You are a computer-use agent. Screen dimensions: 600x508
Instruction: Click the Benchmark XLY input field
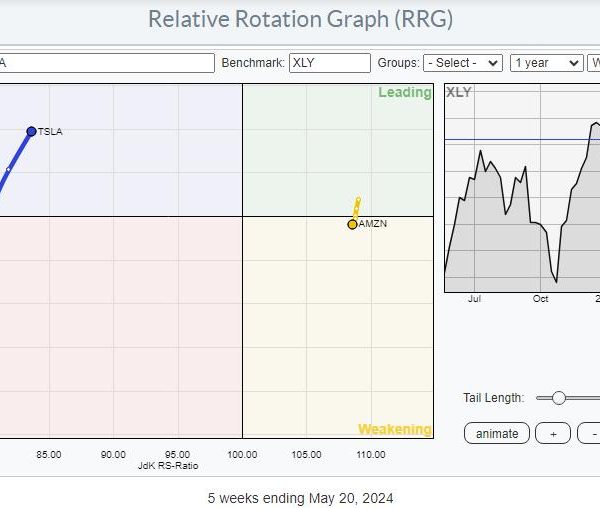(330, 63)
